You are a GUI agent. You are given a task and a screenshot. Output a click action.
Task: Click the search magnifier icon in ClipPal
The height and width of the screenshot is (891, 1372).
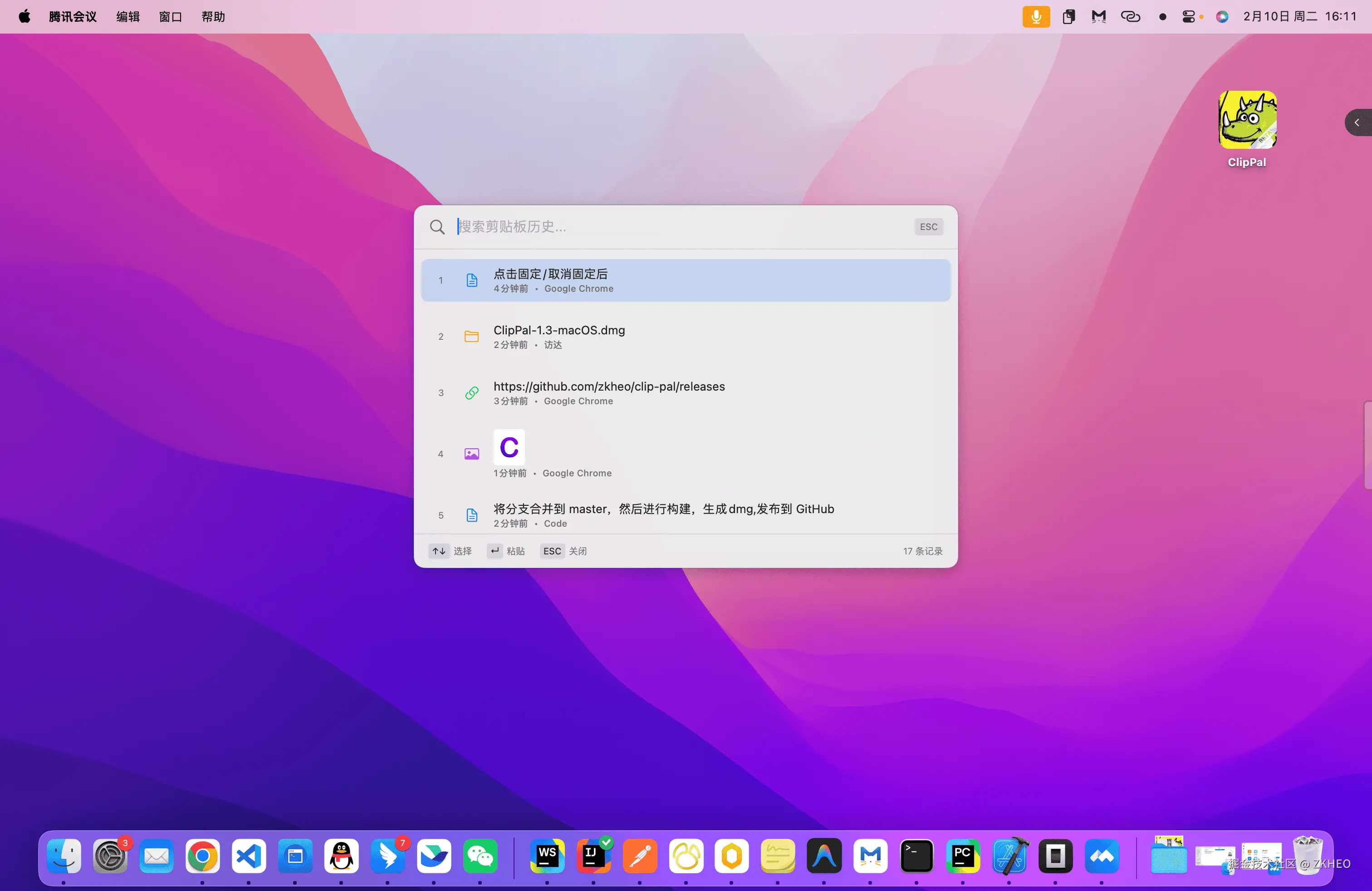click(x=437, y=227)
